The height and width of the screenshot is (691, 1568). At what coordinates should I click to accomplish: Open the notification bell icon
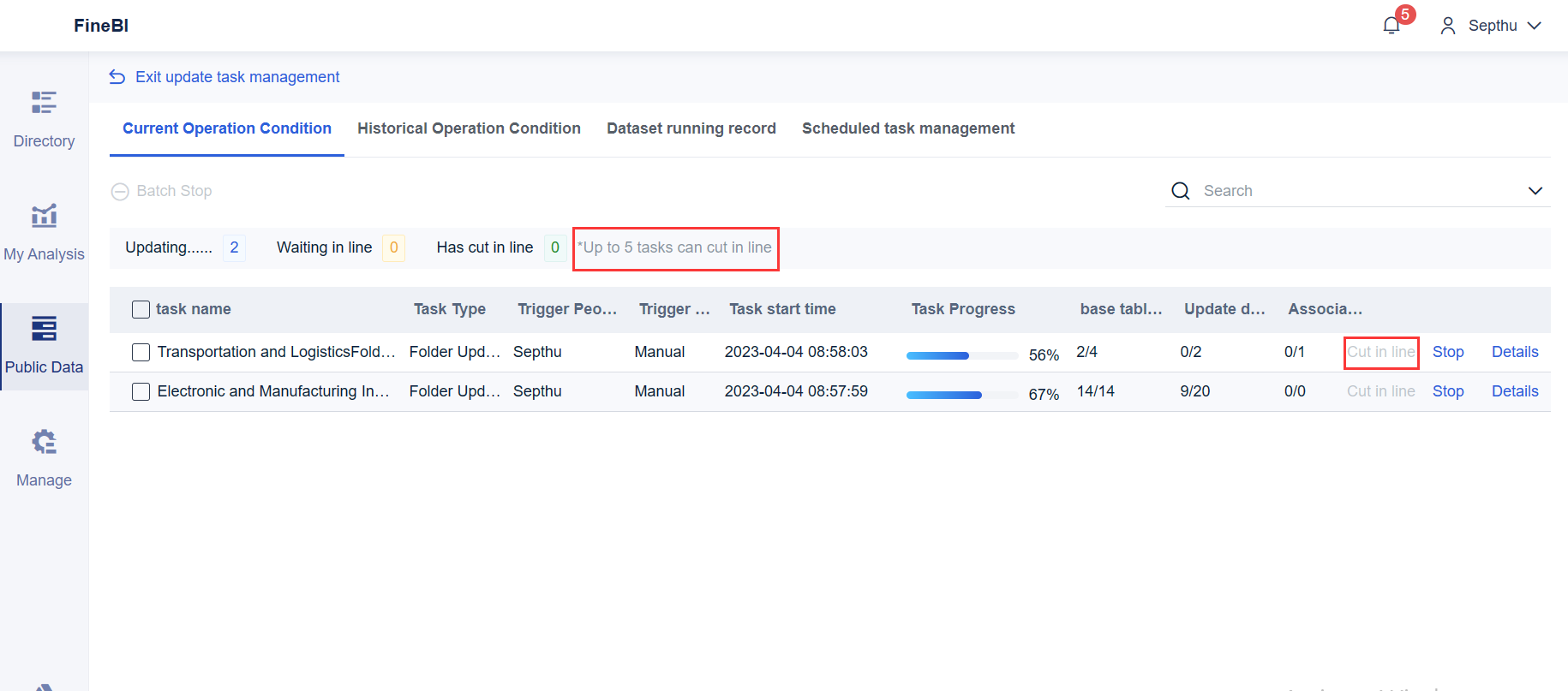(x=1391, y=26)
